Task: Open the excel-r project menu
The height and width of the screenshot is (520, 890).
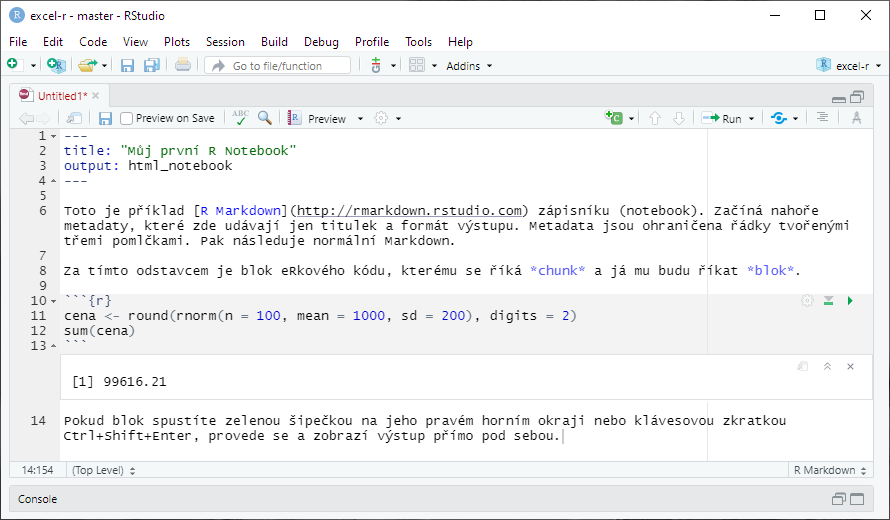Action: point(848,66)
